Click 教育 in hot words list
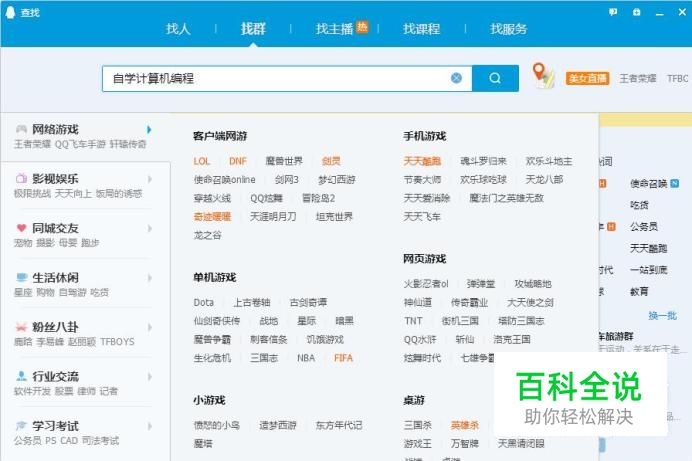The height and width of the screenshot is (461, 692). pos(639,292)
